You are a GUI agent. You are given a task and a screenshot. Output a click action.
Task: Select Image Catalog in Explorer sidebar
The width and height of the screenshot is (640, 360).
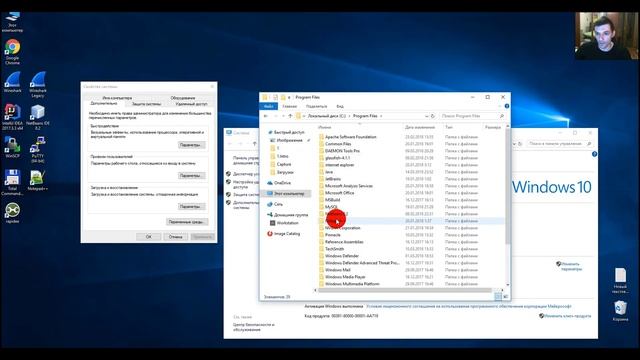coord(284,234)
